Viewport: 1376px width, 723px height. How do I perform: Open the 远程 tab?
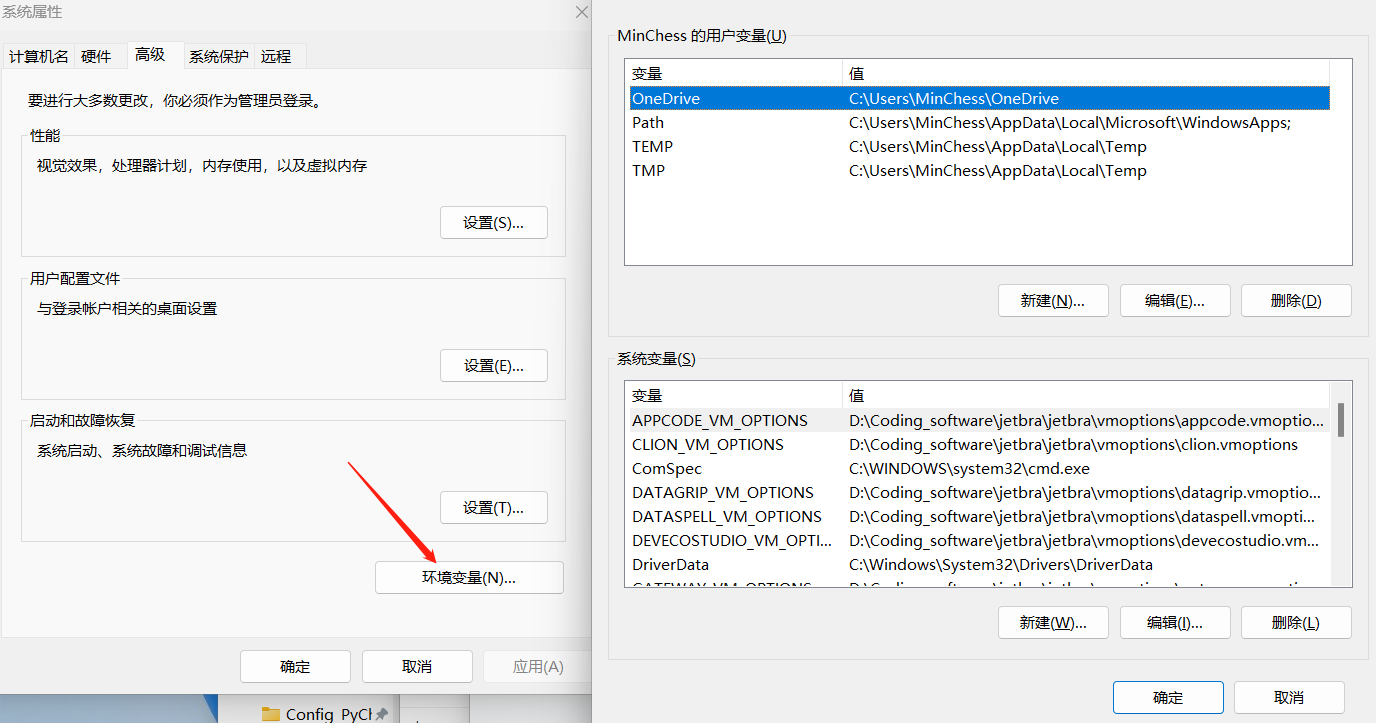tap(277, 56)
